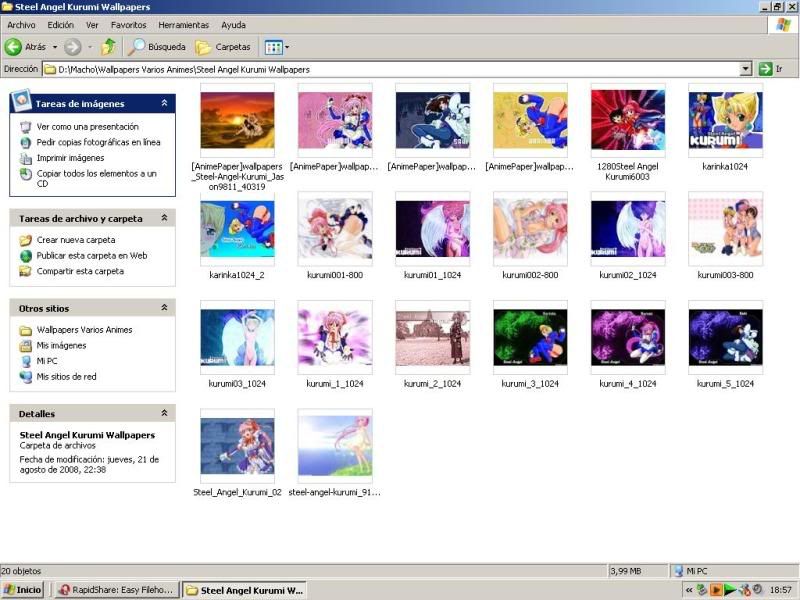Screen dimensions: 800x600
Task: Click 'Compartir esta carpeta'
Action: [80, 271]
